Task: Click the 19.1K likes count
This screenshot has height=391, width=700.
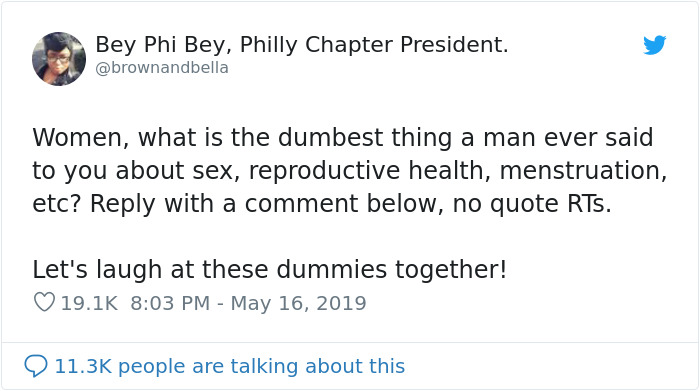Action: pyautogui.click(x=89, y=303)
